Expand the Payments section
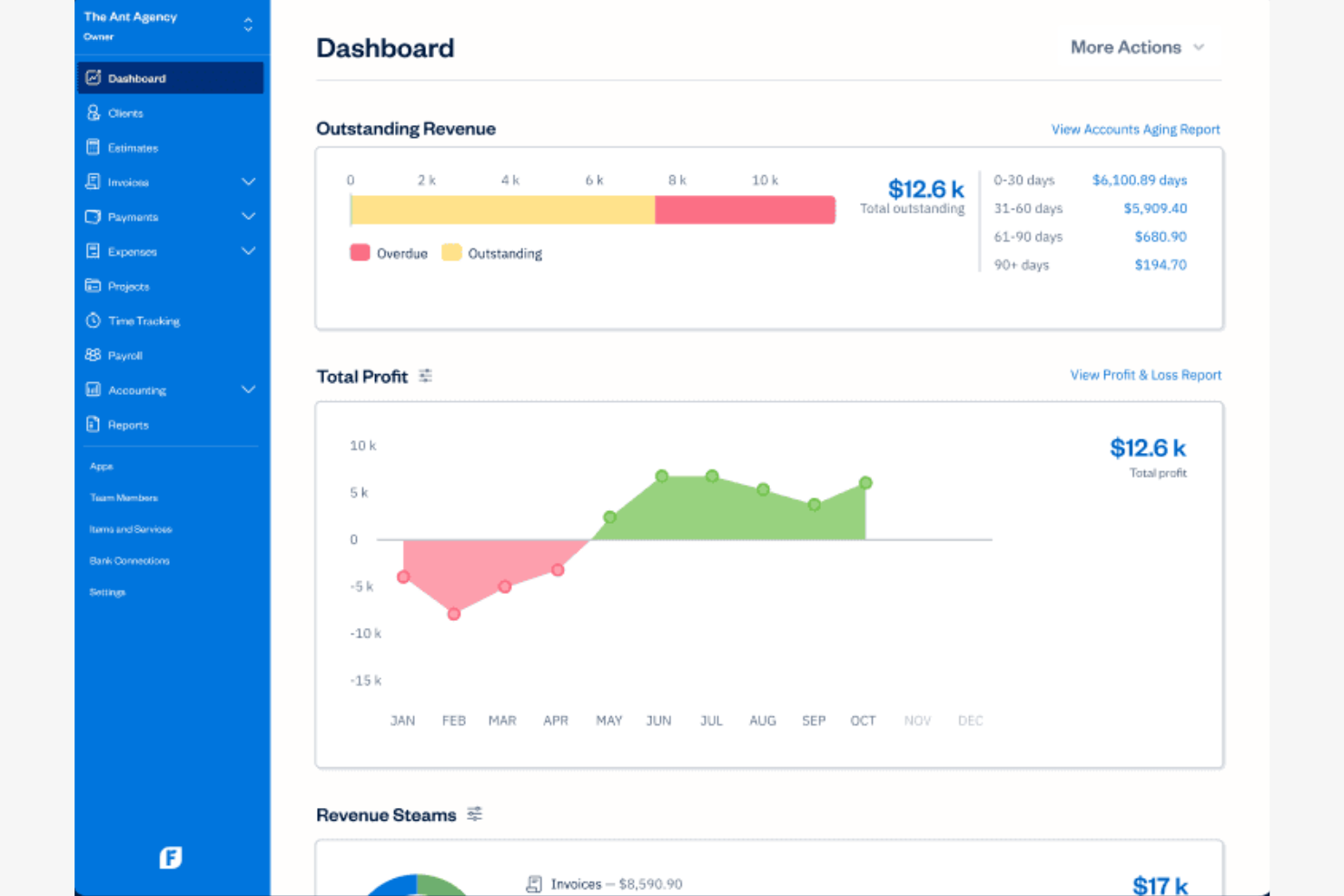This screenshot has height=896, width=1344. pos(248,216)
